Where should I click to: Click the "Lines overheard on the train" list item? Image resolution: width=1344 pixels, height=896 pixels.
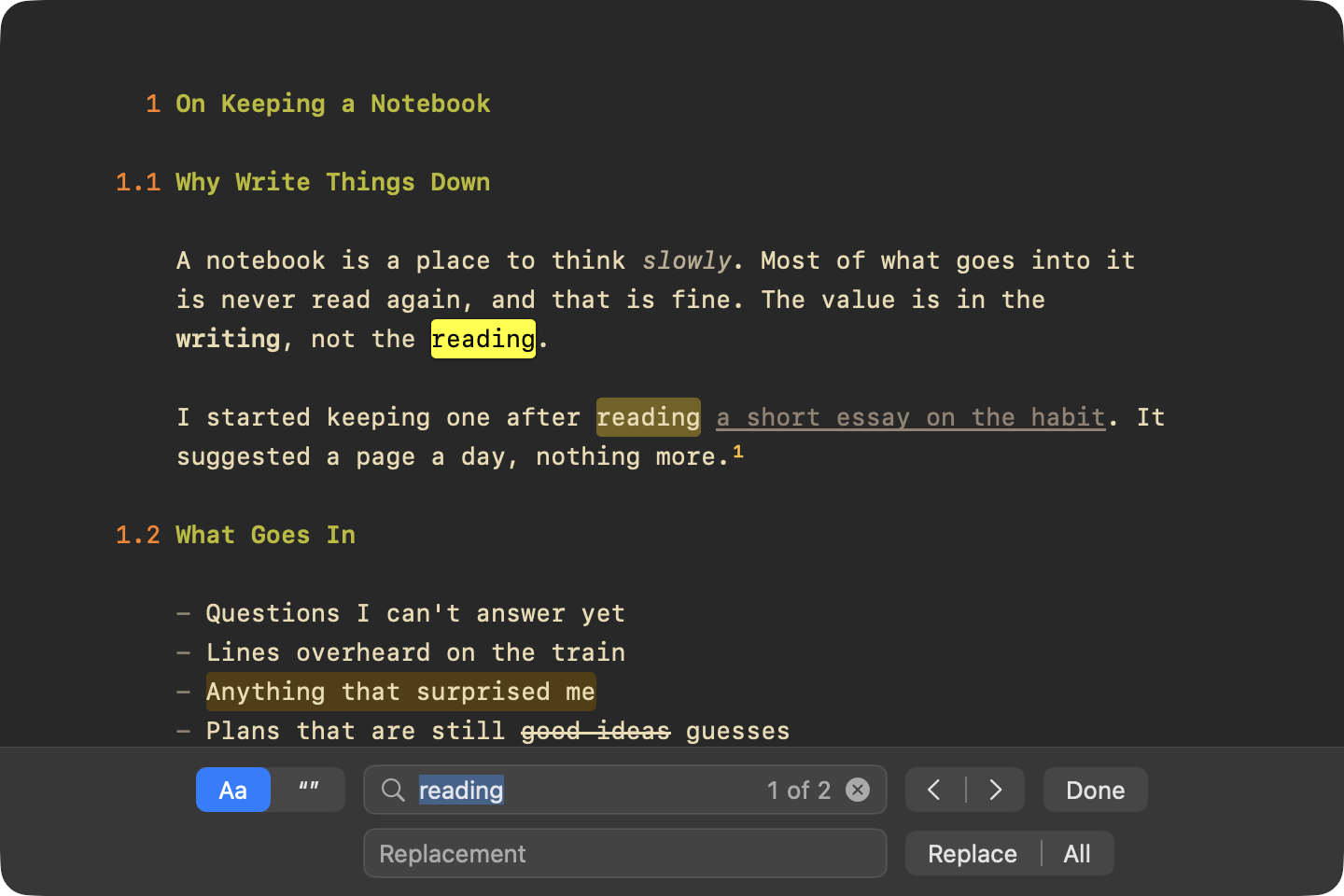(415, 652)
